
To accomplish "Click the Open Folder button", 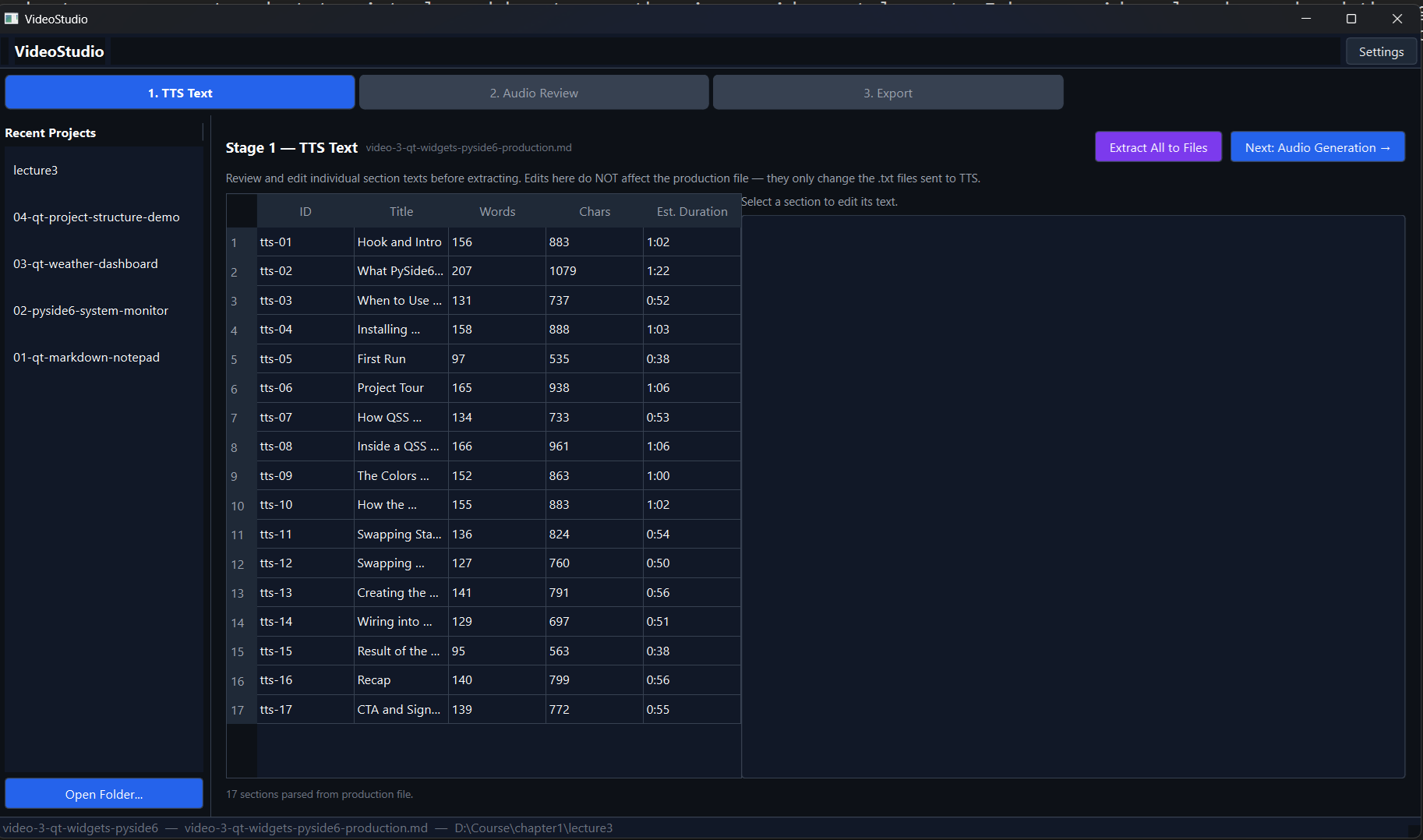I will 103,793.
